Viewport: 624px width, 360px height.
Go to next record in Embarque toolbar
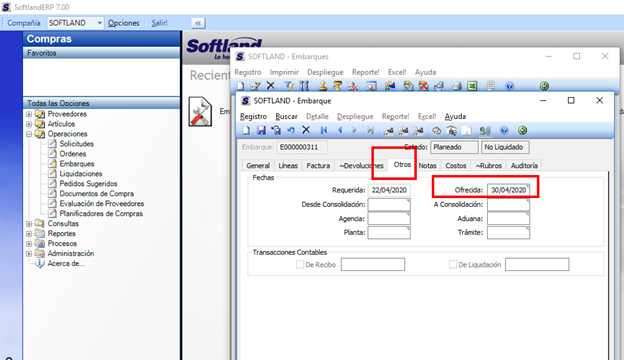(x=354, y=130)
